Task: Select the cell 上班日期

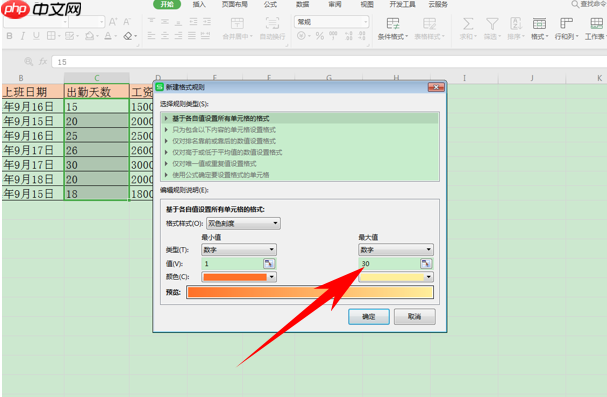Action: (33, 92)
